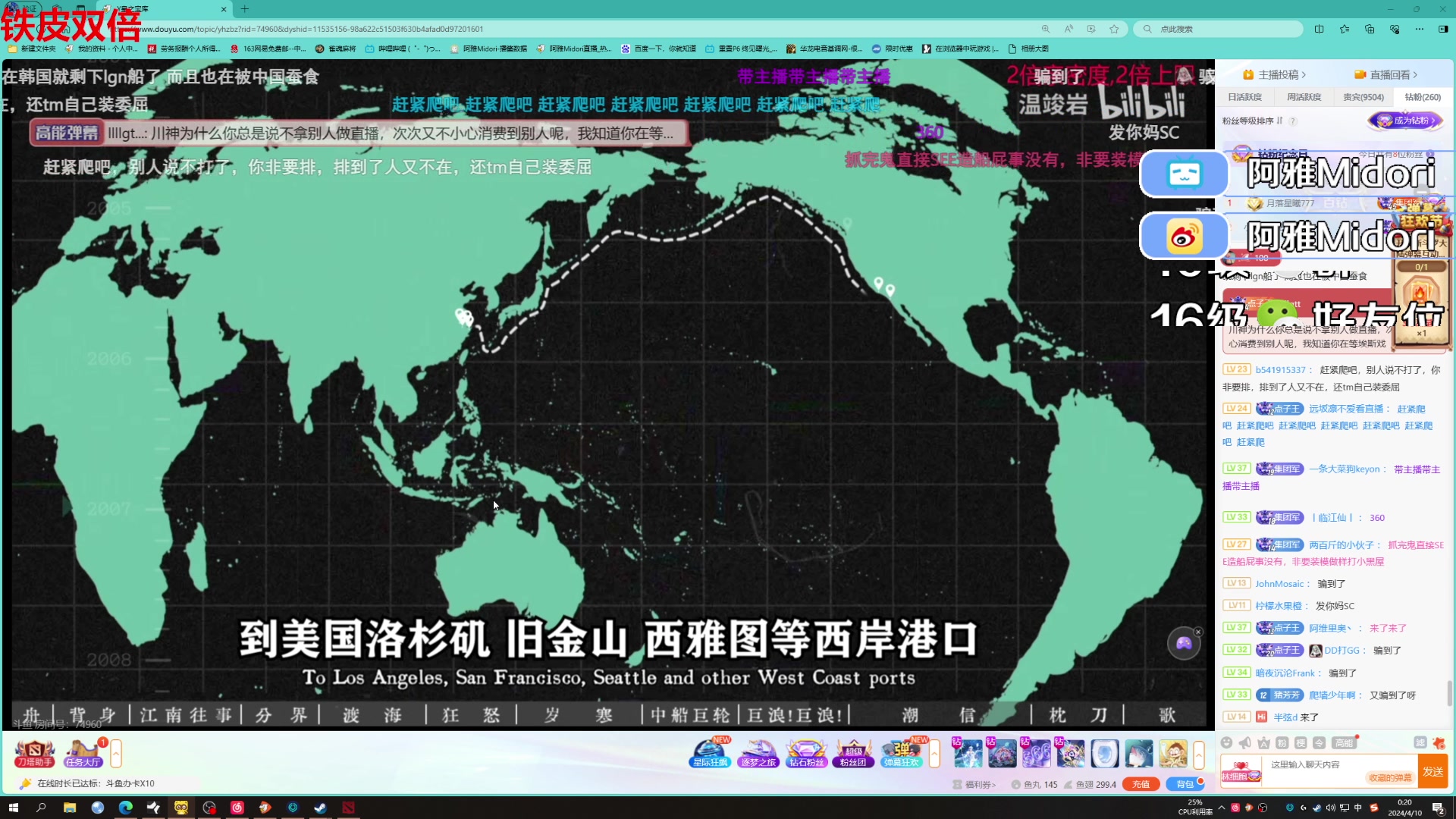Open the 相册大图 bookmark

point(1029,49)
